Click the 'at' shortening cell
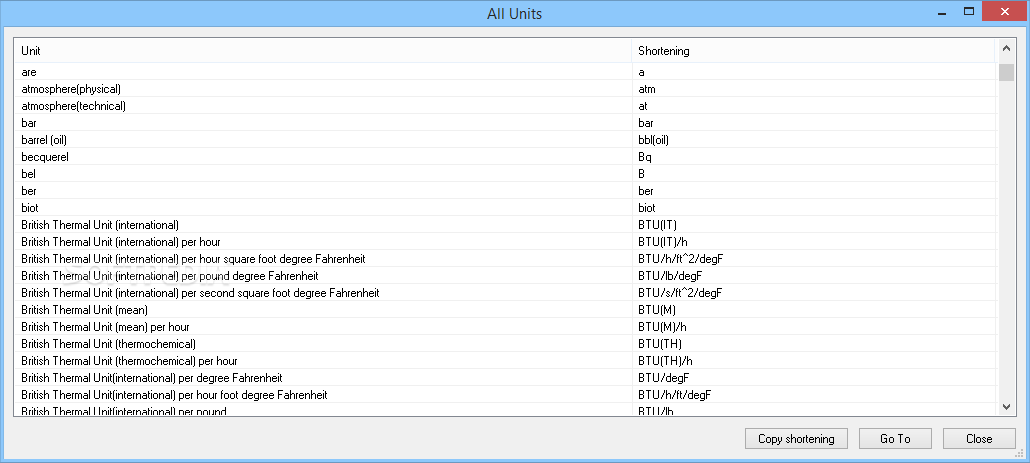Viewport: 1030px width, 463px height. [x=813, y=106]
